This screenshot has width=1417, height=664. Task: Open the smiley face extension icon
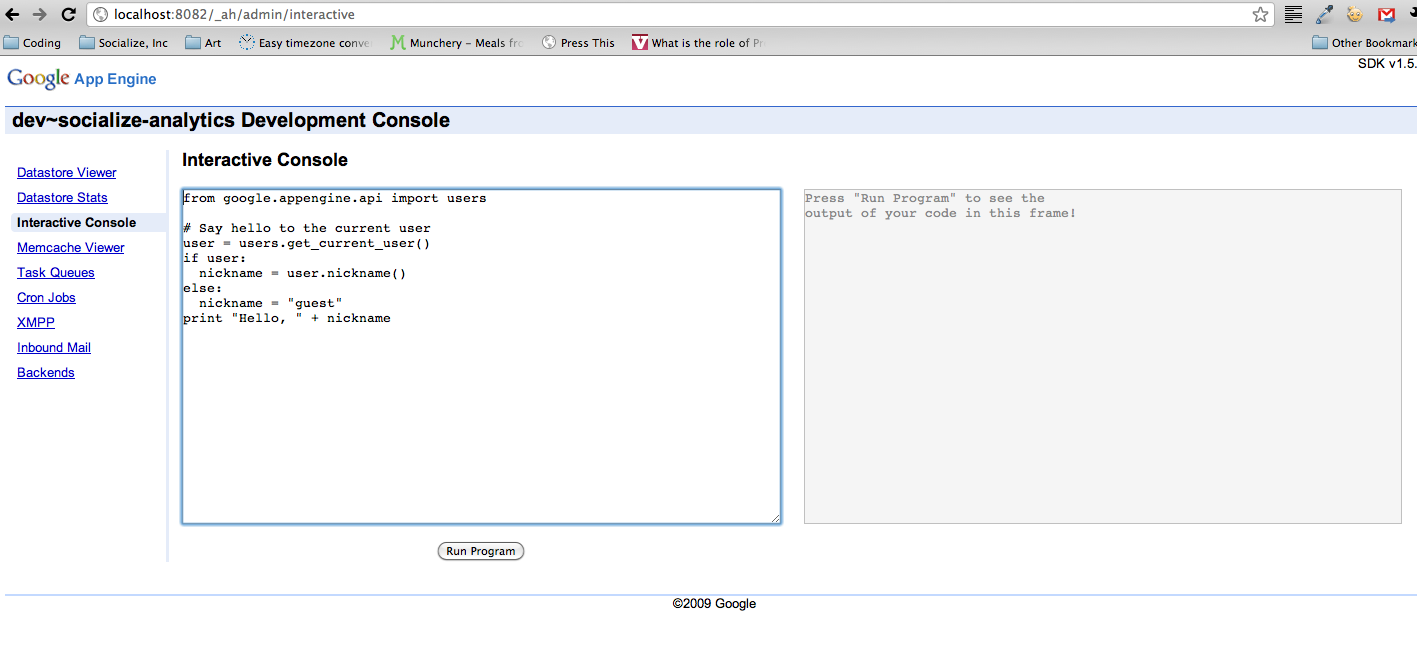1355,15
